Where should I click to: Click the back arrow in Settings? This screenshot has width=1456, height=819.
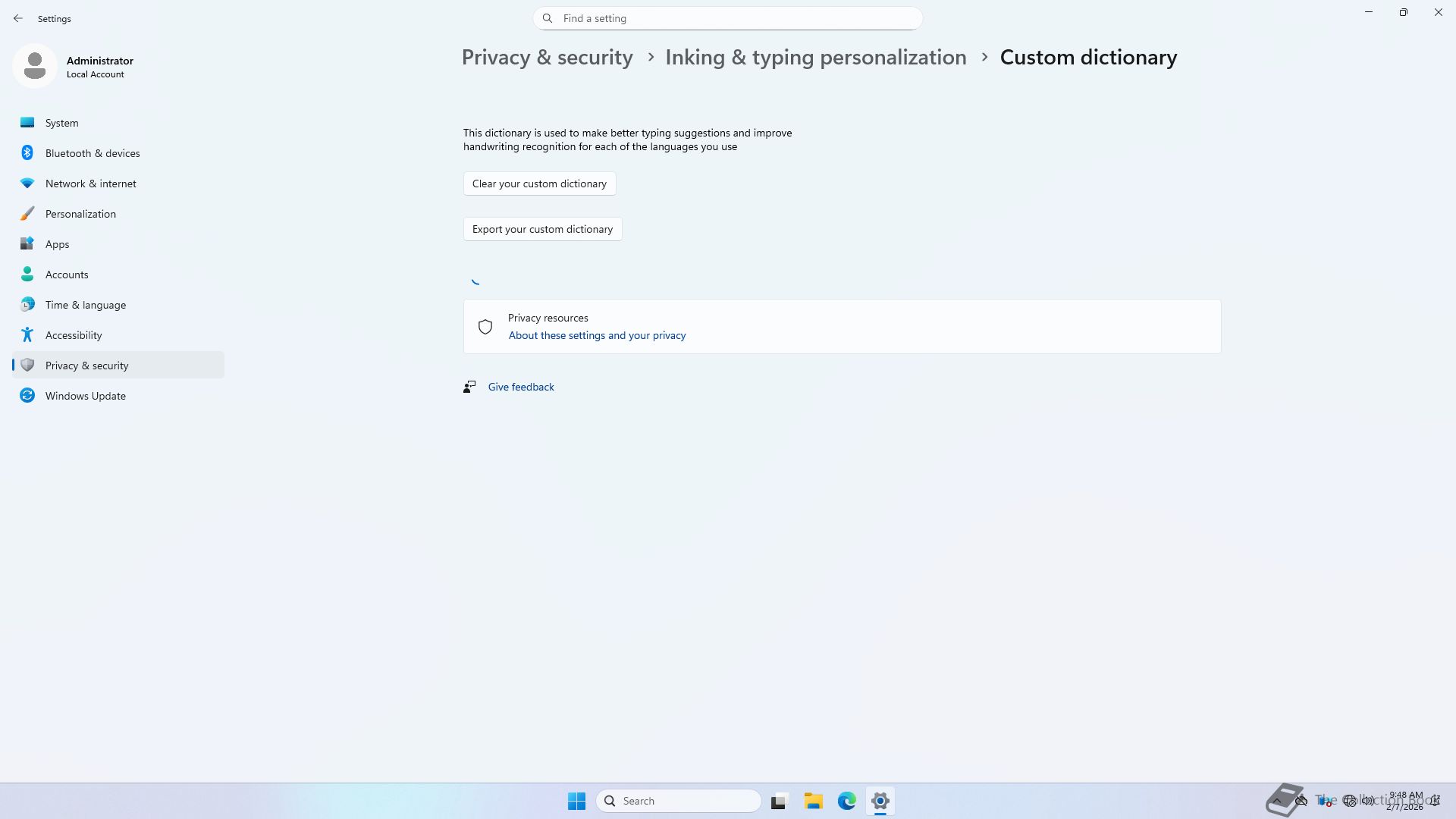coord(18,18)
